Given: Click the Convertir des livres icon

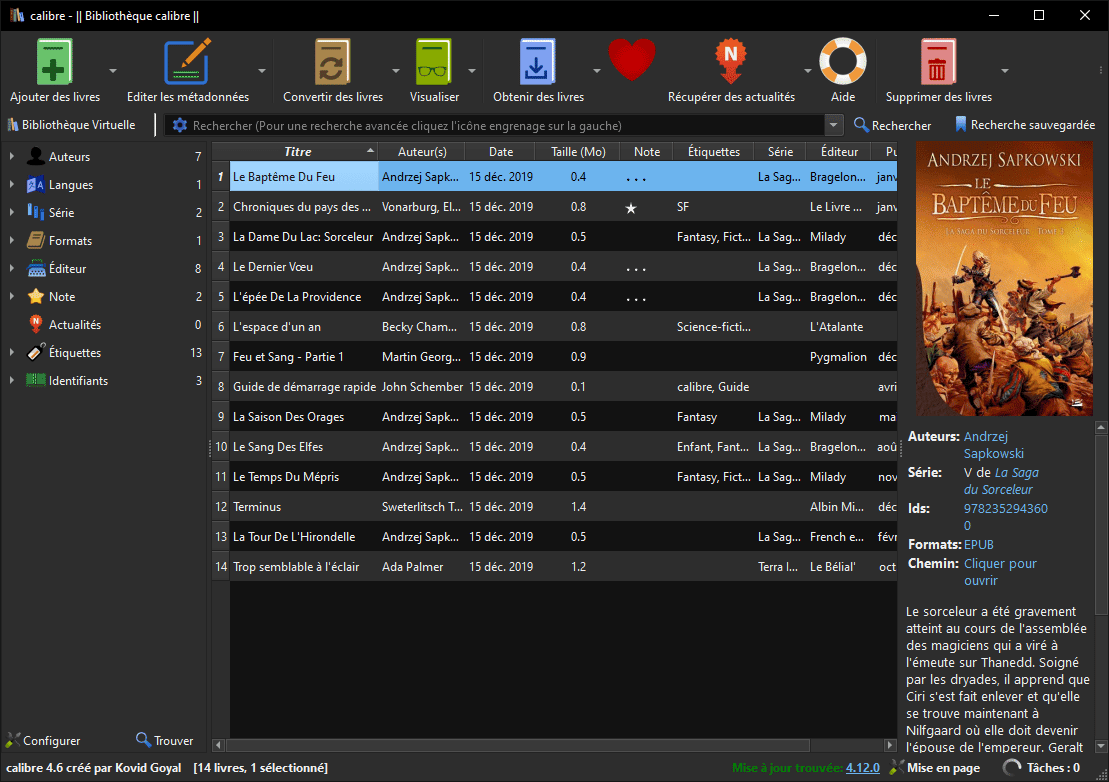Looking at the screenshot, I should [x=332, y=62].
